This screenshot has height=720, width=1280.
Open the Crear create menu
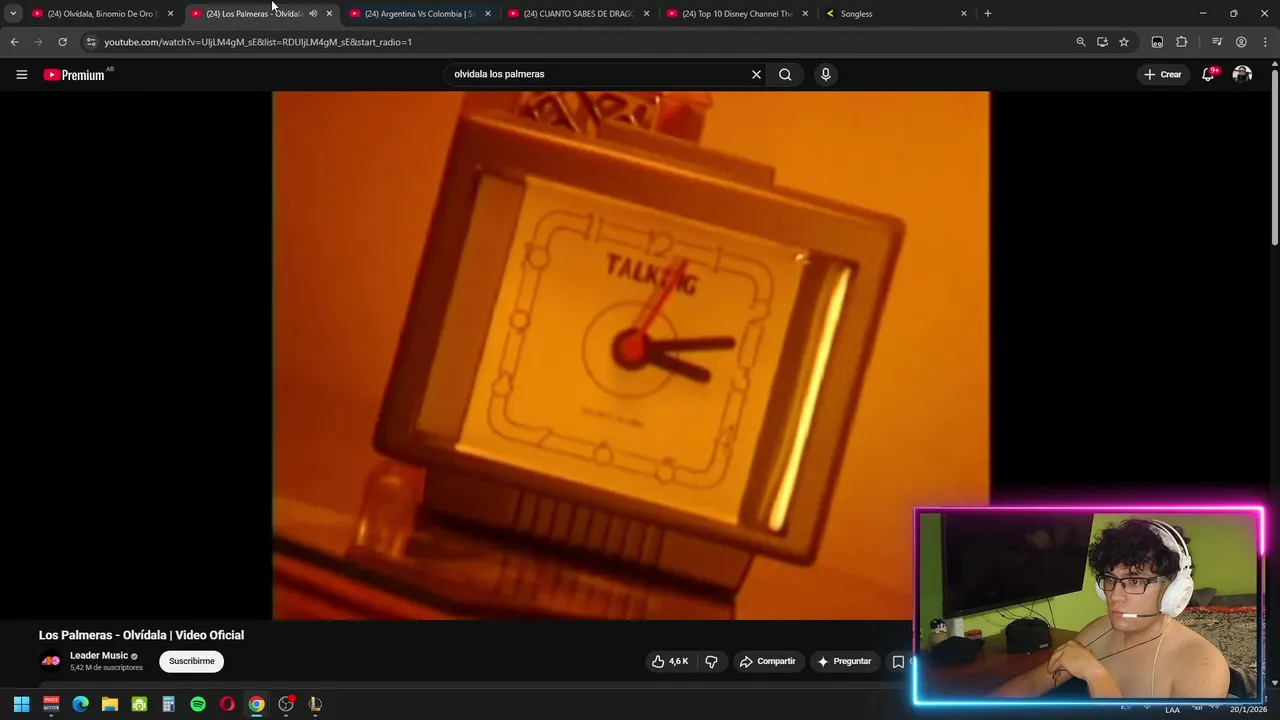[x=1162, y=74]
